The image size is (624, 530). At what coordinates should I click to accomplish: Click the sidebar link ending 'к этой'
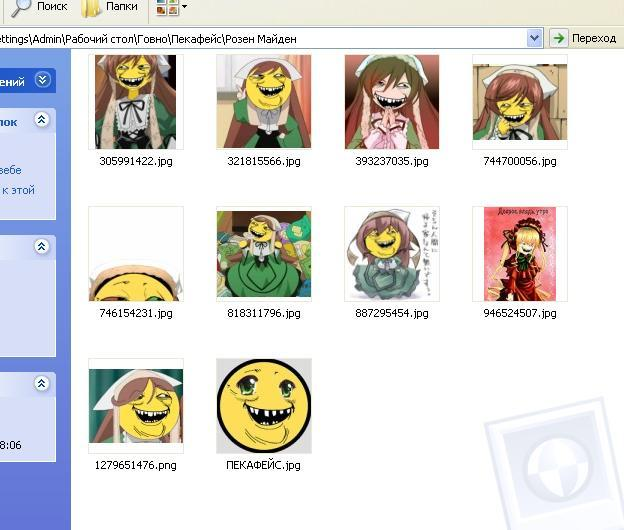18,190
